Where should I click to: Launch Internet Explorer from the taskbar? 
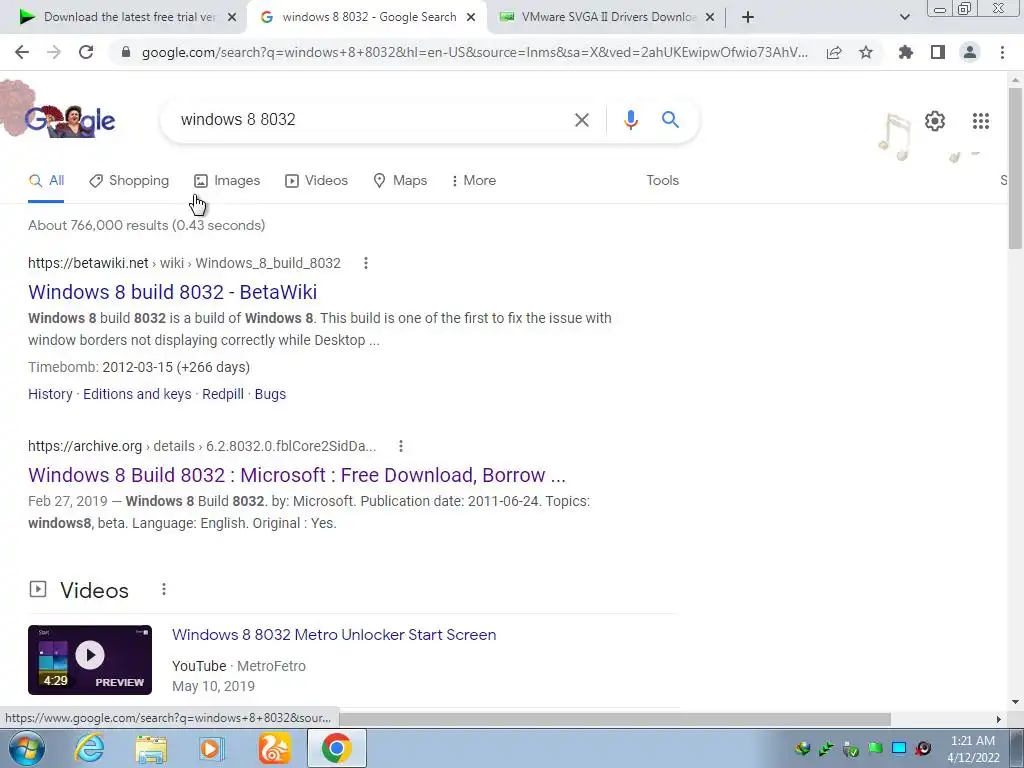pos(89,748)
